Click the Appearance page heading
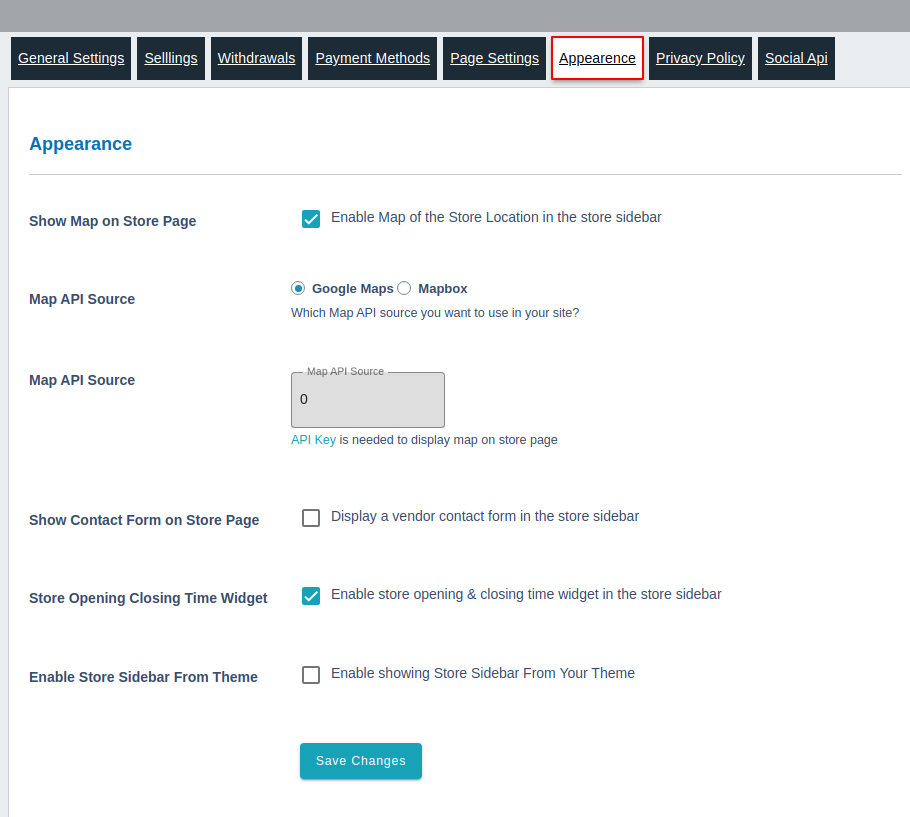Screen dimensions: 910x817 pos(80,143)
